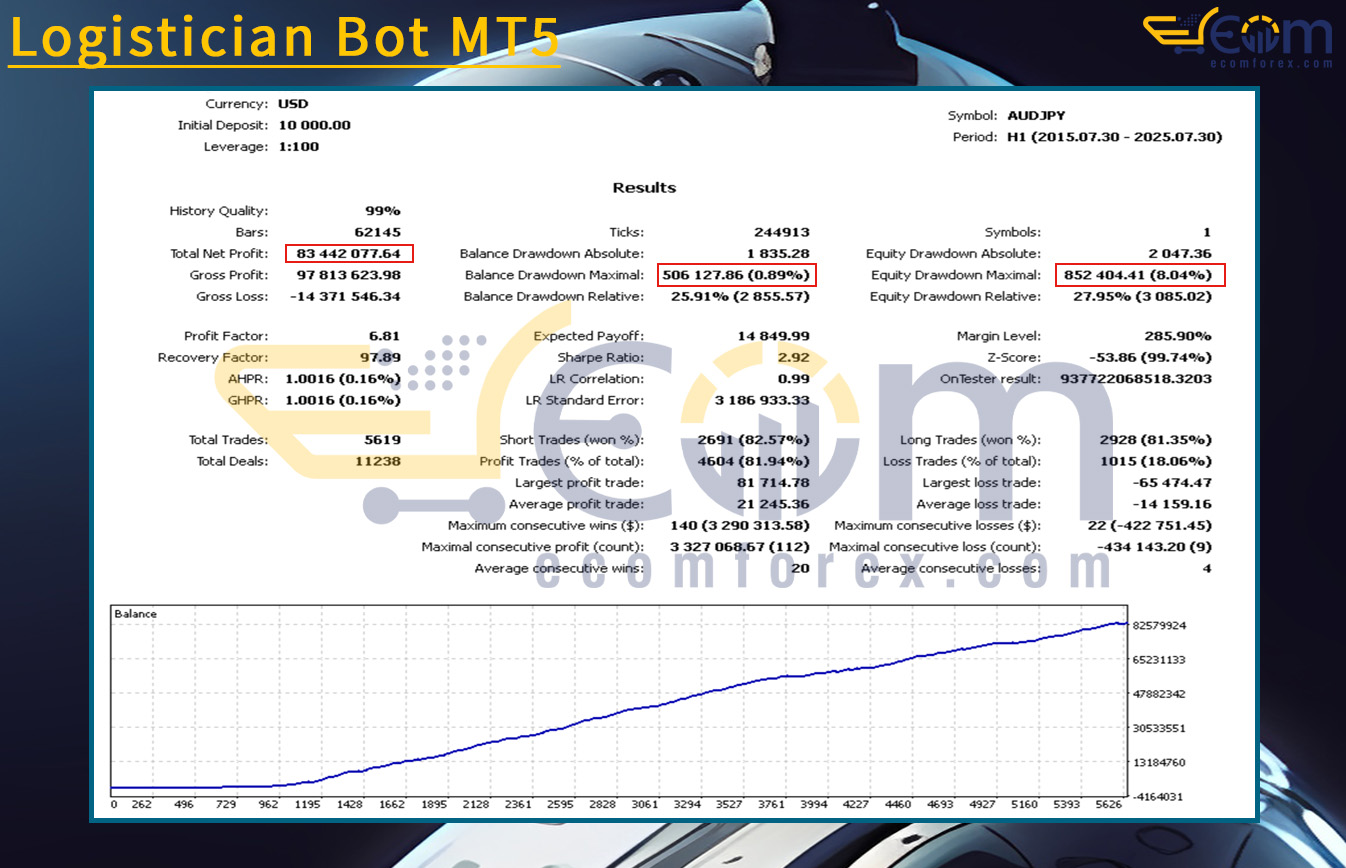Click Loss Trades value 1015 (18.06%)
1346x868 pixels.
coord(1155,462)
